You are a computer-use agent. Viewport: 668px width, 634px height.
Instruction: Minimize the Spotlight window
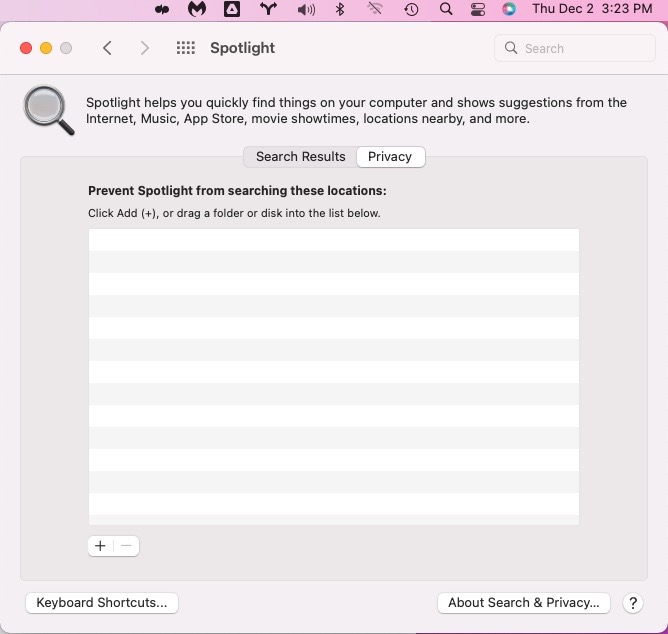pos(46,48)
